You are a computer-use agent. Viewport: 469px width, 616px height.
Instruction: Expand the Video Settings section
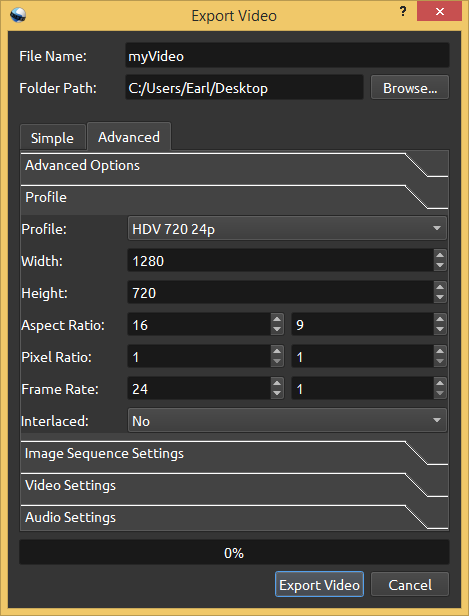[234, 486]
